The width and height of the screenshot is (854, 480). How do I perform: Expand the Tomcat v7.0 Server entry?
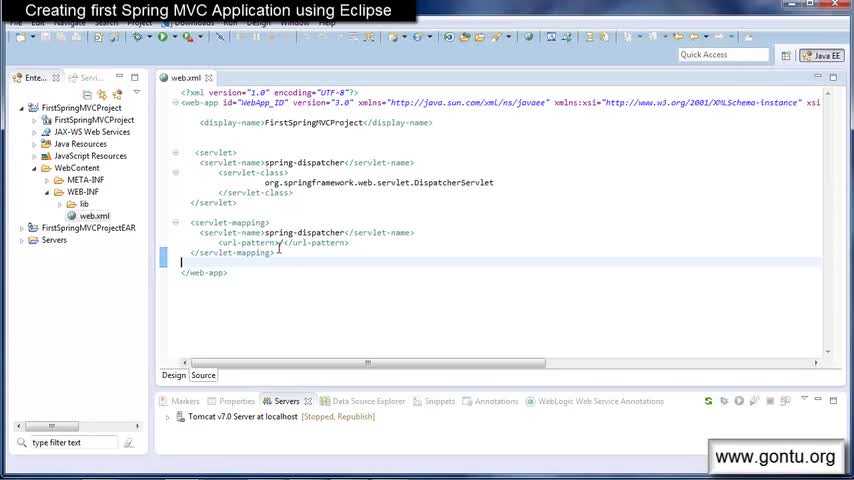[x=168, y=417]
